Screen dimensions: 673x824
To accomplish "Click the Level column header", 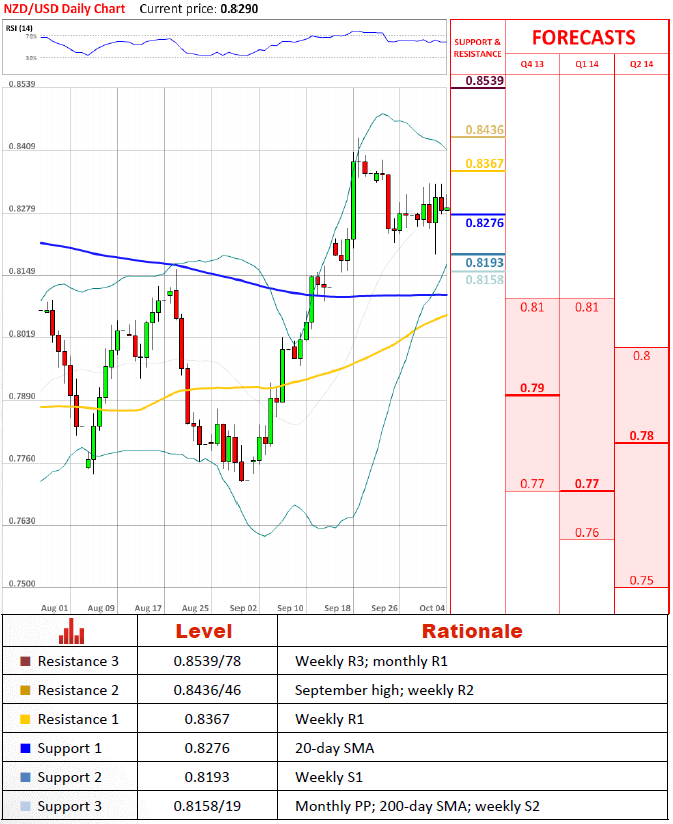I will click(204, 631).
